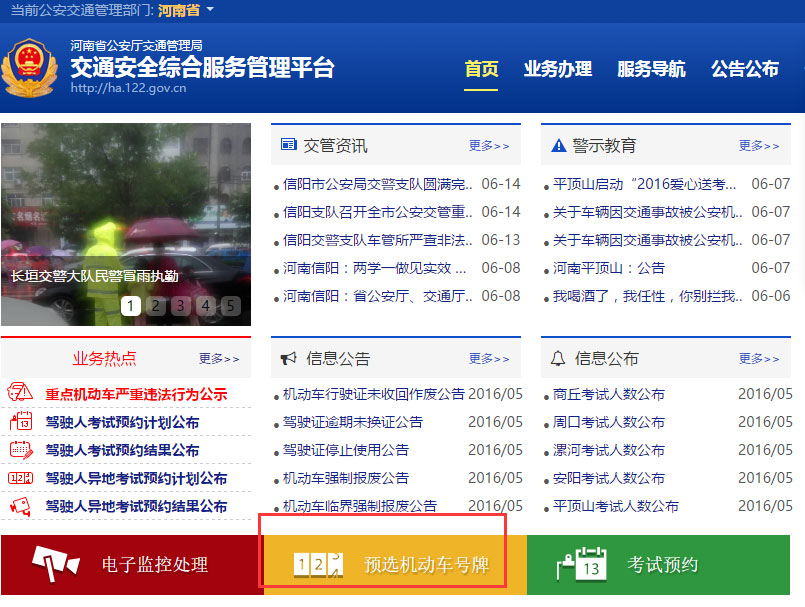The height and width of the screenshot is (607, 805).
Task: Click the megaphone icon beside 信息公告
Action: tap(290, 358)
